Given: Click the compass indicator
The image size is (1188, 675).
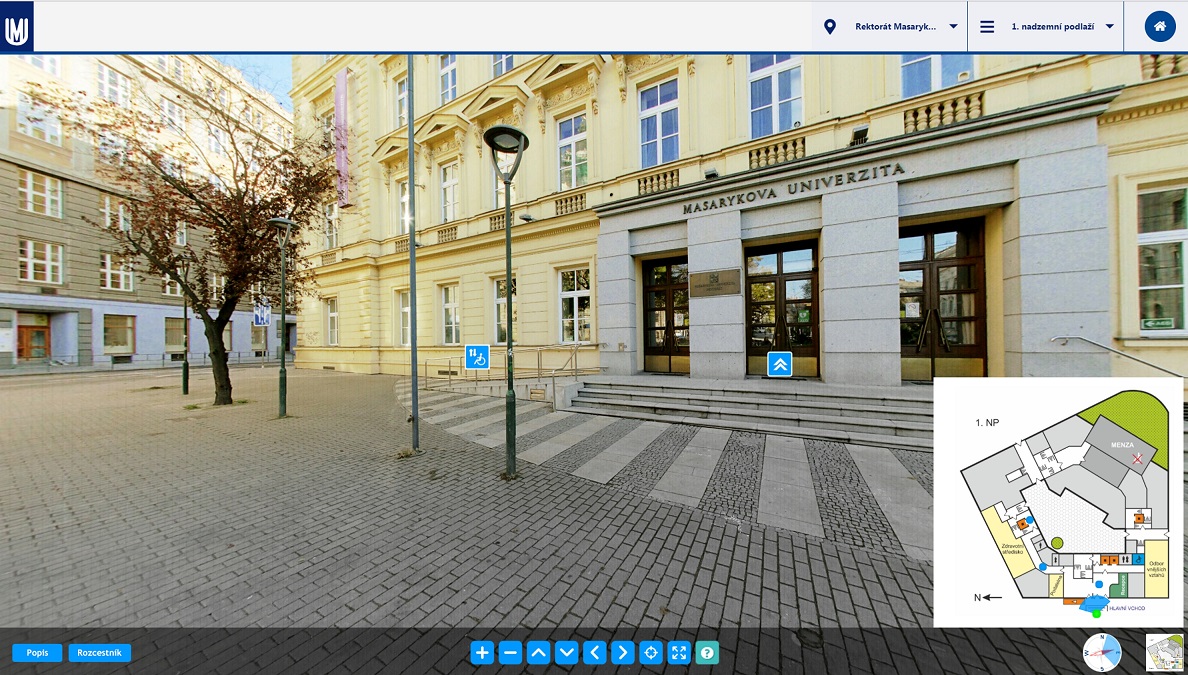Looking at the screenshot, I should [1102, 652].
